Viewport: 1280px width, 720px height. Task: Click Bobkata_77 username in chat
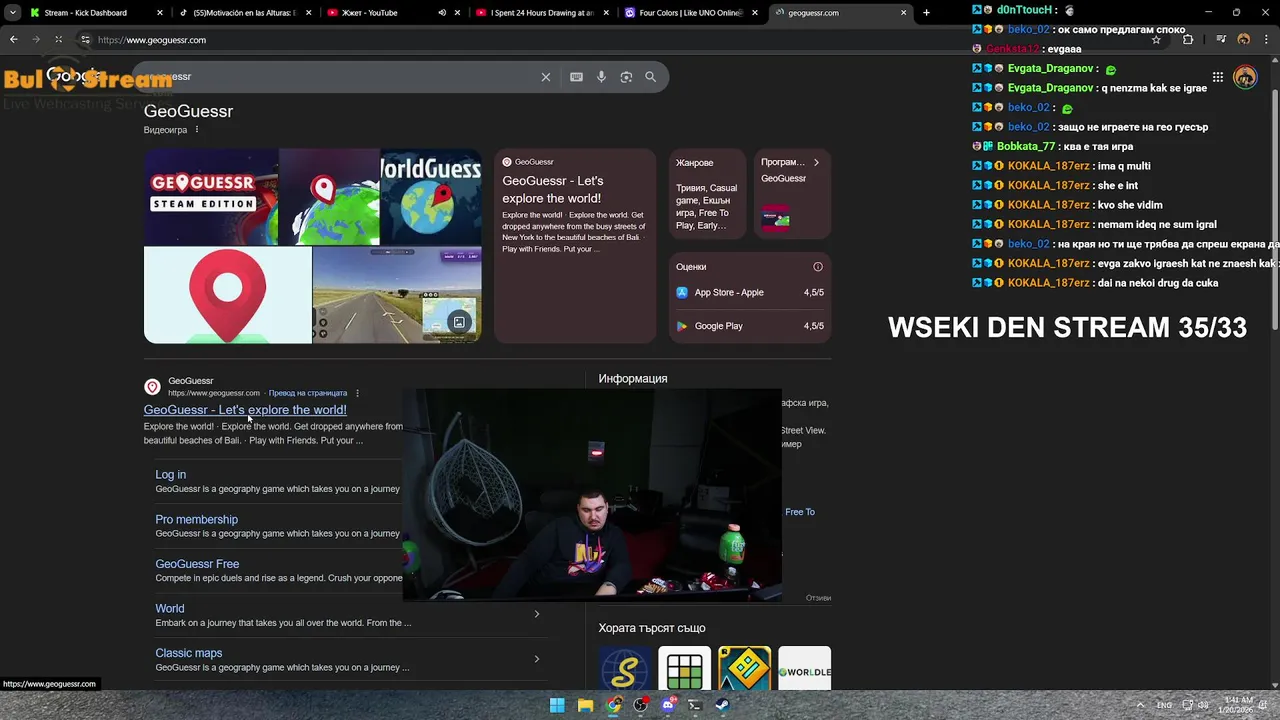click(1026, 146)
